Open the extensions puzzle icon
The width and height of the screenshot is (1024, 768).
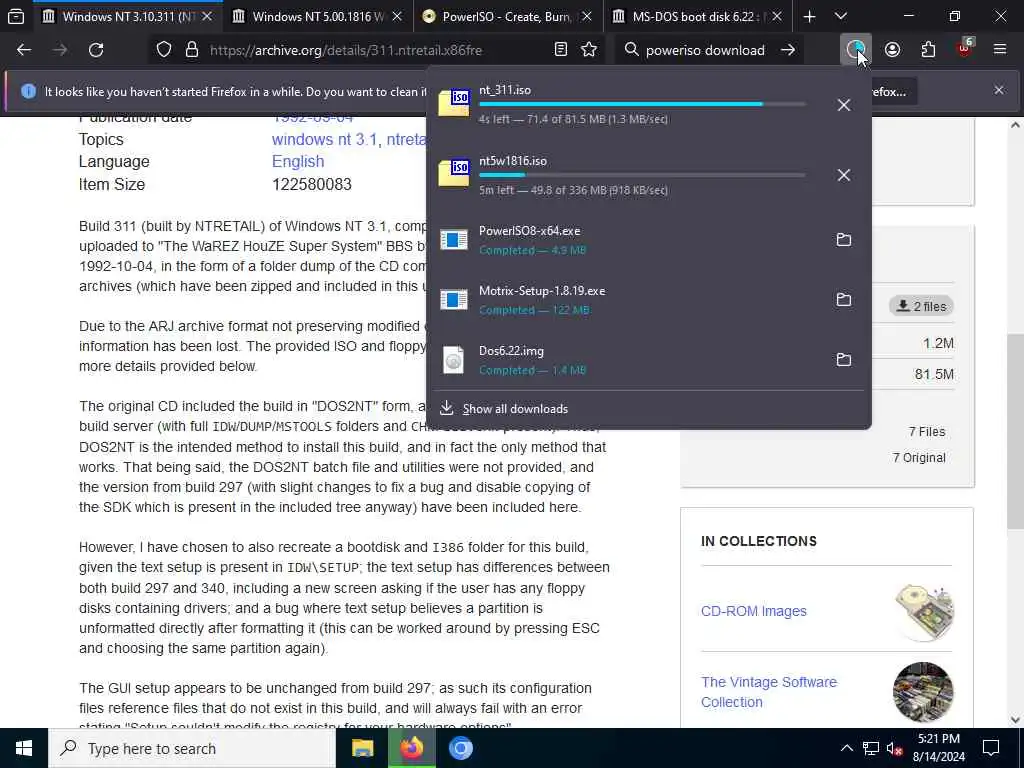pos(928,50)
